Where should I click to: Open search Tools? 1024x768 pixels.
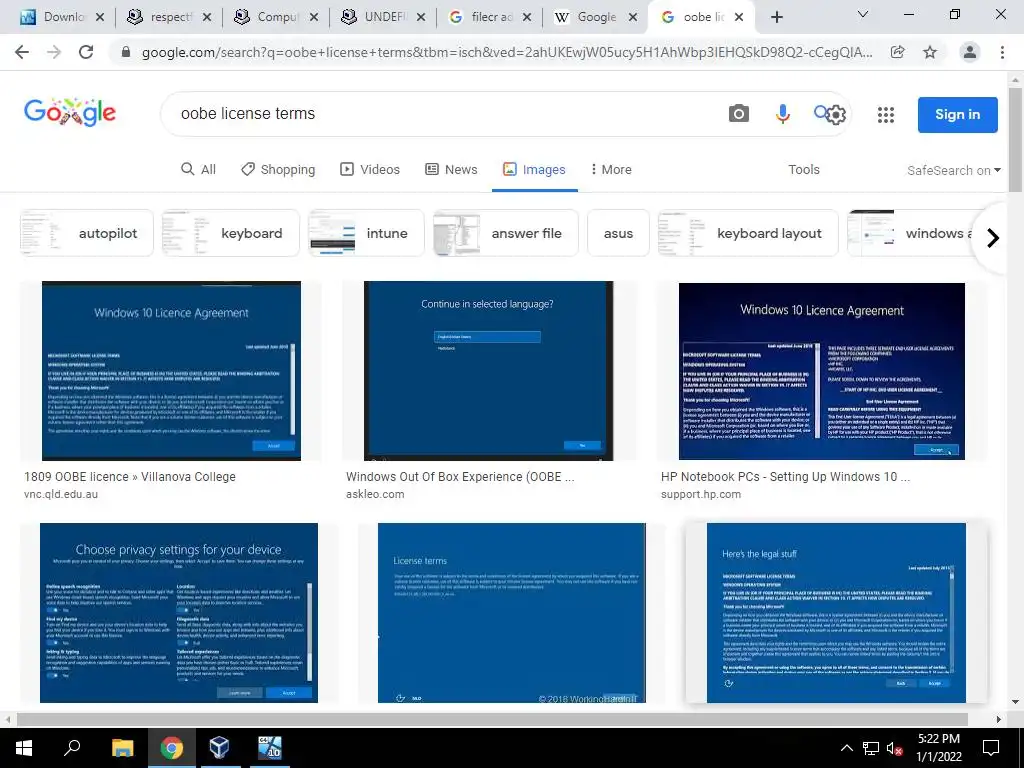803,169
